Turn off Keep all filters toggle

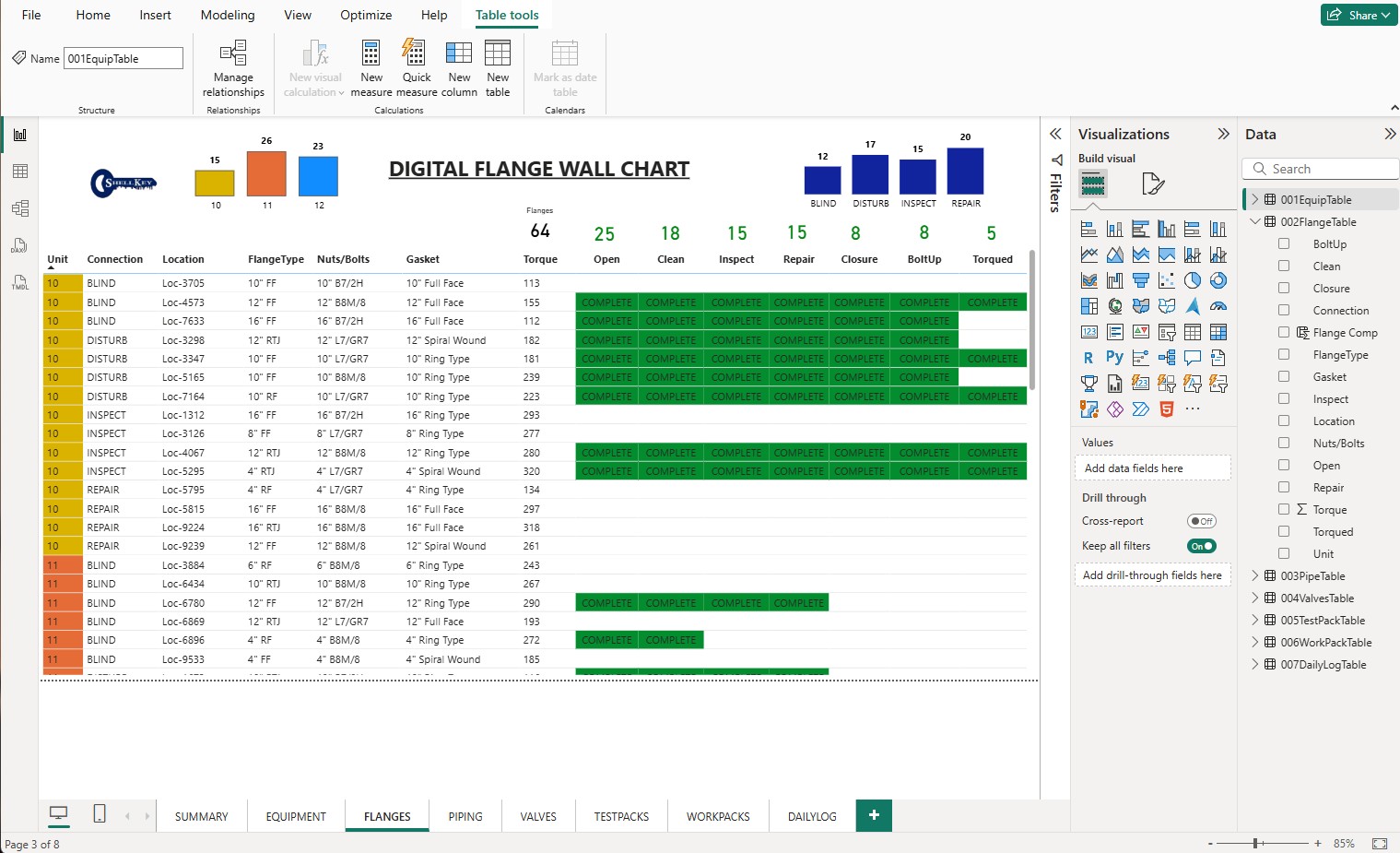pyautogui.click(x=1201, y=545)
